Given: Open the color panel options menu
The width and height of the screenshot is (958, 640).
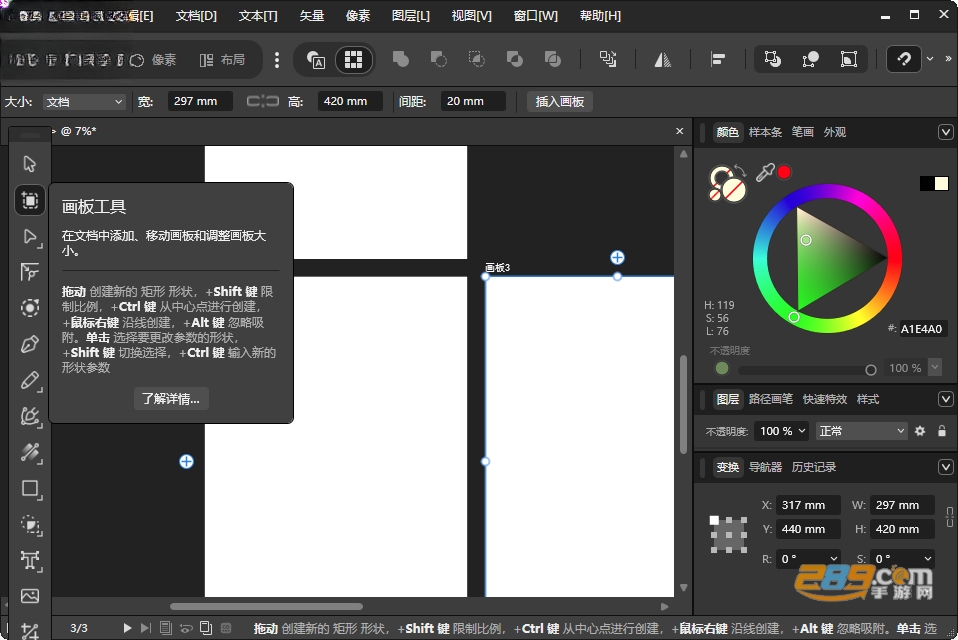Looking at the screenshot, I should click(x=946, y=132).
